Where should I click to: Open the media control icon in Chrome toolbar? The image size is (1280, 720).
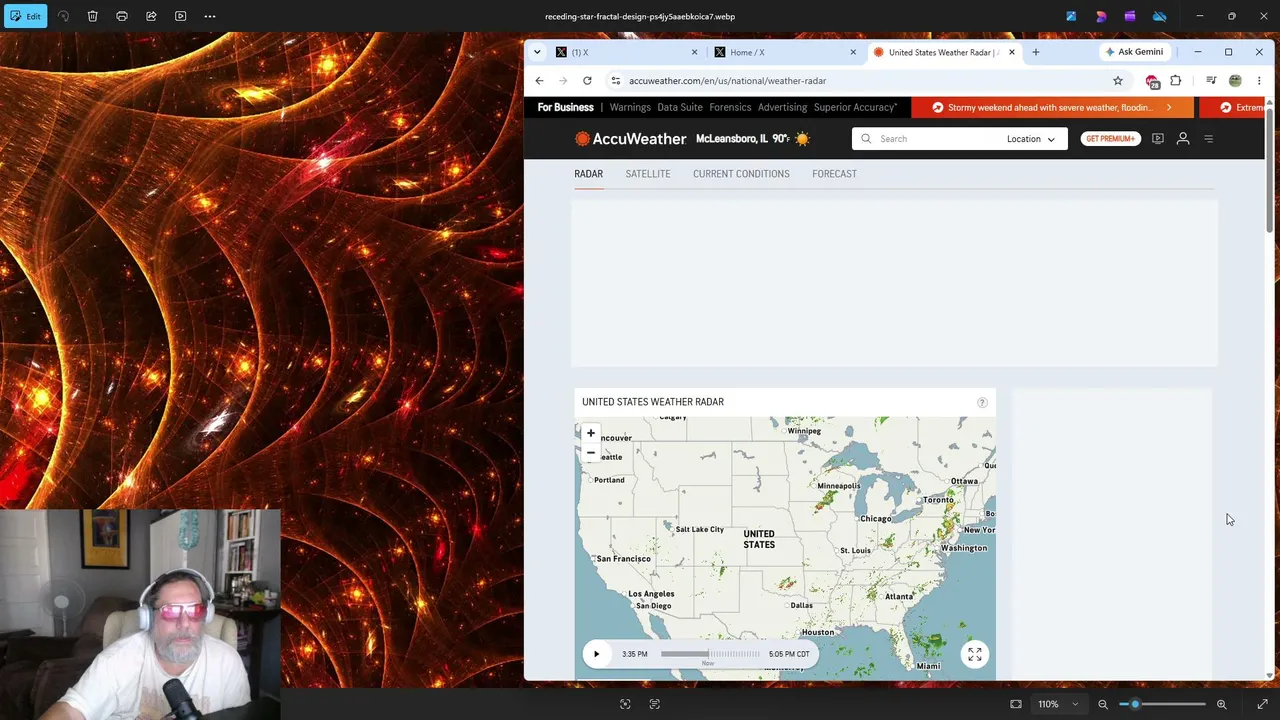point(1211,81)
